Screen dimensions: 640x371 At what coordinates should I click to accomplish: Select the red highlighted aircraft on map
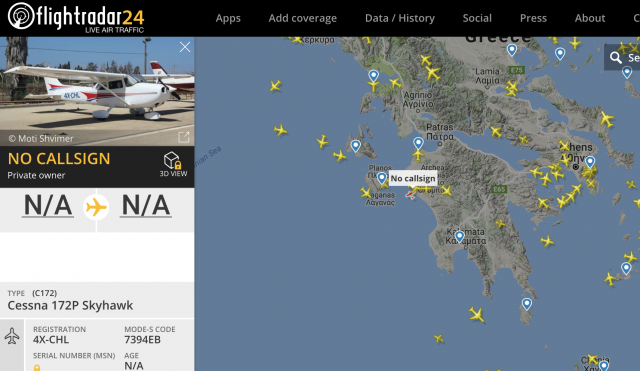pyautogui.click(x=411, y=195)
